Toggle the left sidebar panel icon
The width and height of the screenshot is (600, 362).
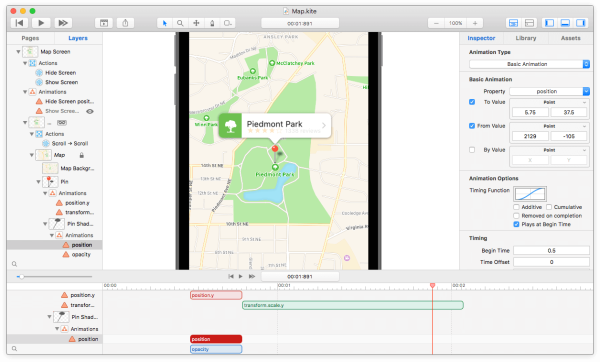[x=549, y=23]
